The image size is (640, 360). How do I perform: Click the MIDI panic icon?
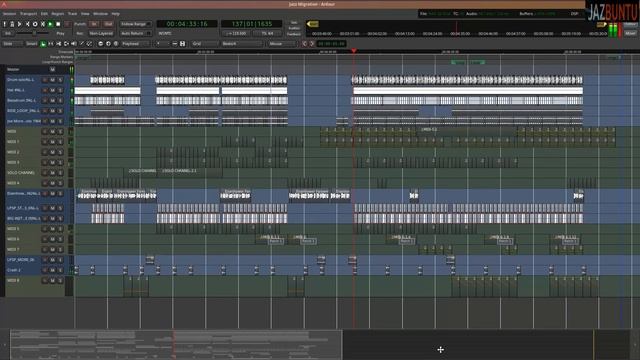pos(4,24)
